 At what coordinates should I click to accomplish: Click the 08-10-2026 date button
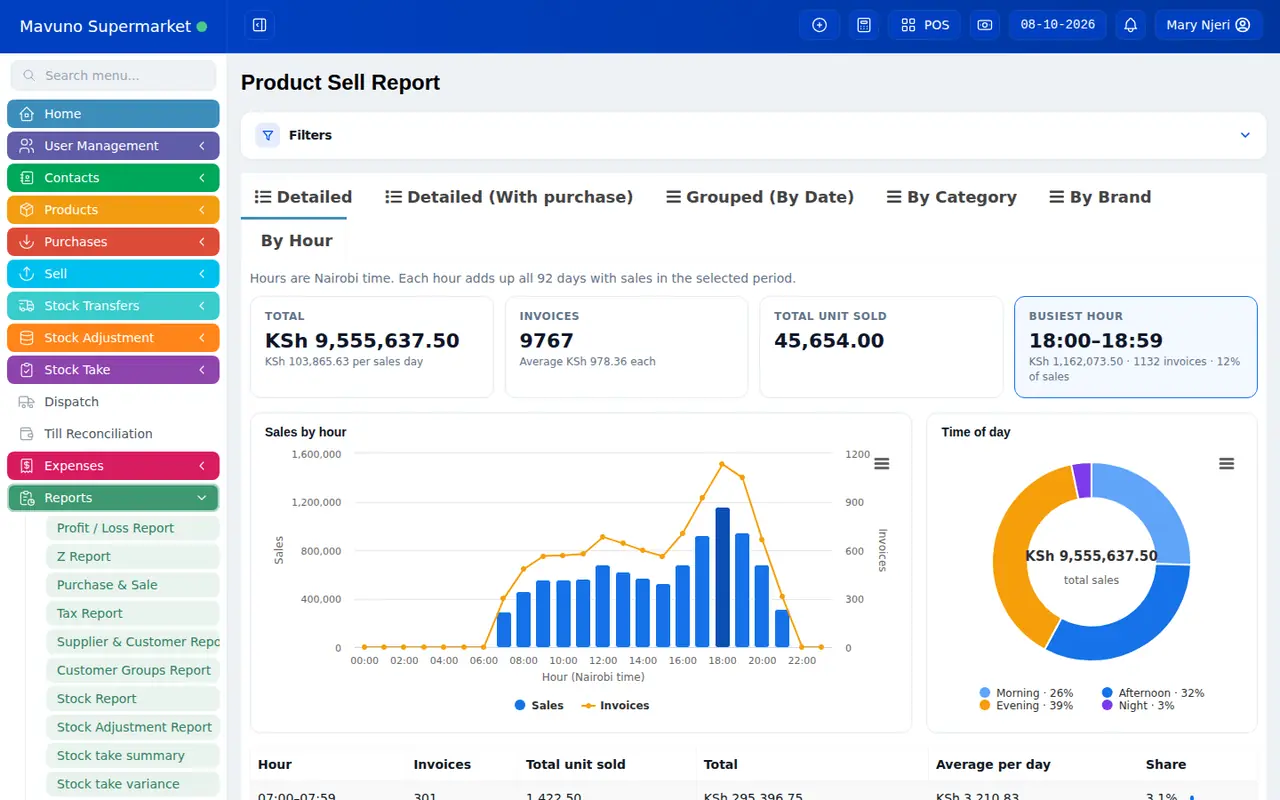pyautogui.click(x=1058, y=25)
